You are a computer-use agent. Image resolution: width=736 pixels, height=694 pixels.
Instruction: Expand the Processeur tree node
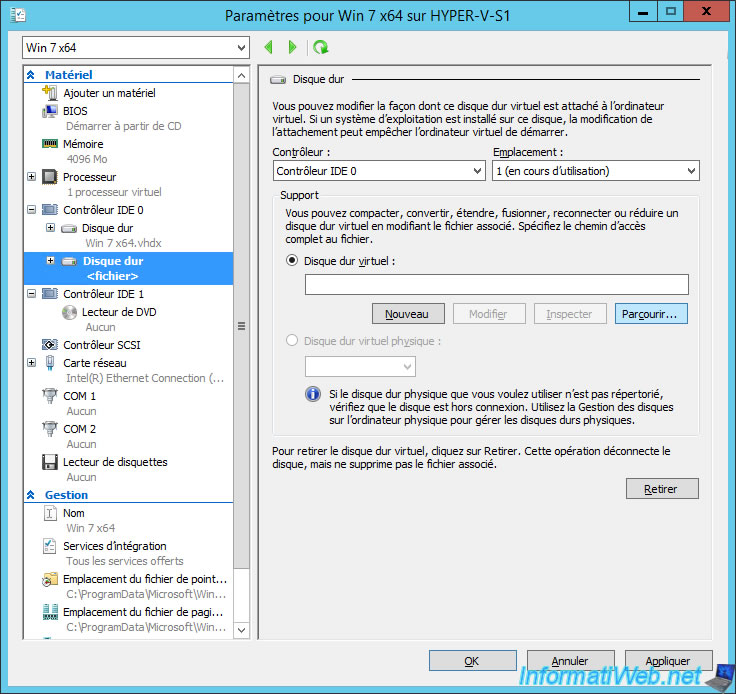[x=31, y=176]
